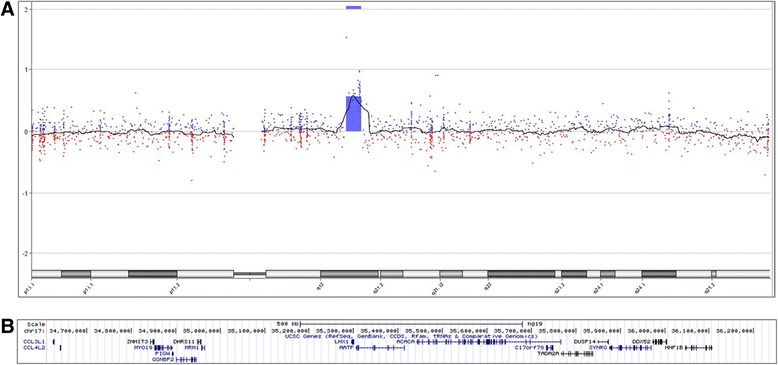Select the CCL4L2 gene label
778x365 pixels.
point(34,348)
